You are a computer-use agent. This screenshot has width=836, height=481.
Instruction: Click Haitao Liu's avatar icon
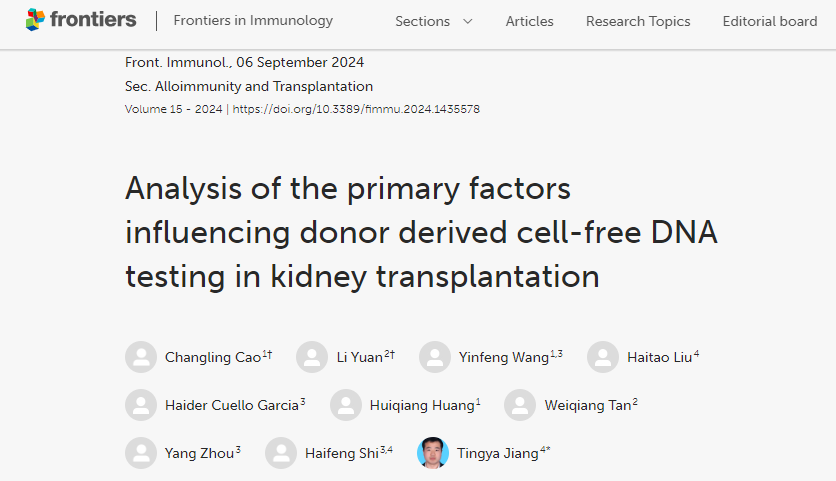click(603, 357)
